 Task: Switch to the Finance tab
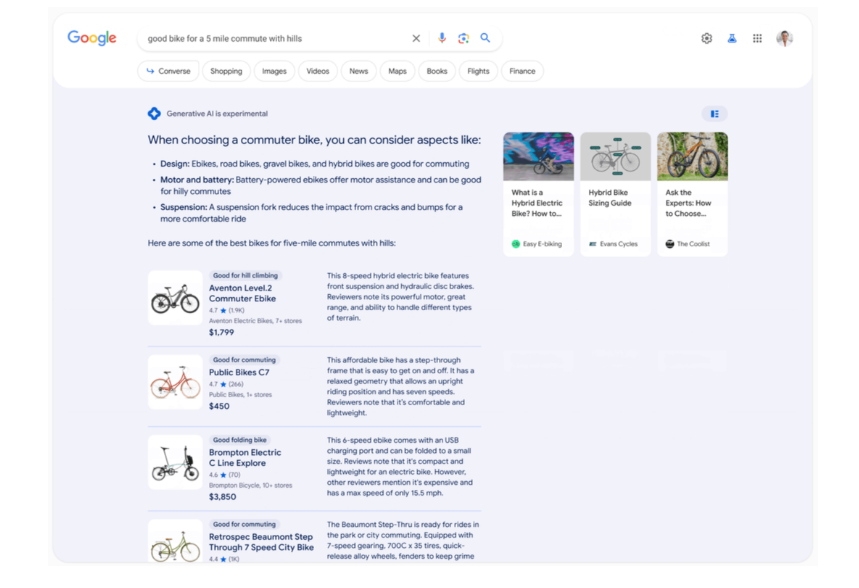click(x=523, y=71)
